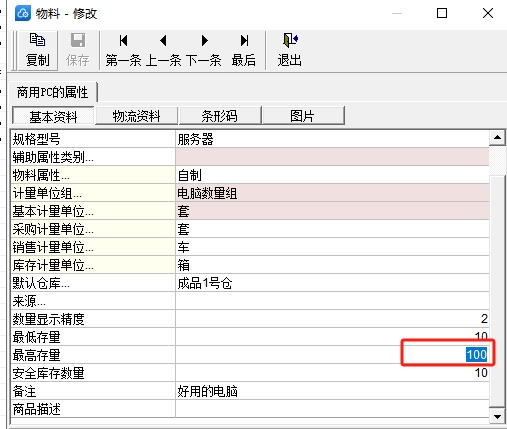Open the 条形码 tab

click(220, 116)
